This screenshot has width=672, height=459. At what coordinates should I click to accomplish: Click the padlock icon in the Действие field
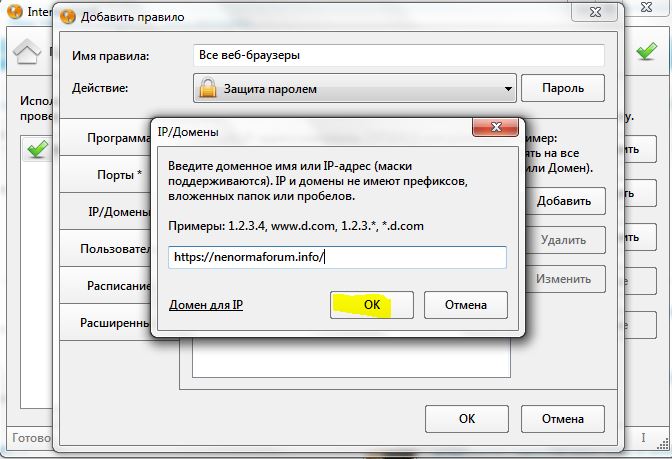pyautogui.click(x=208, y=89)
